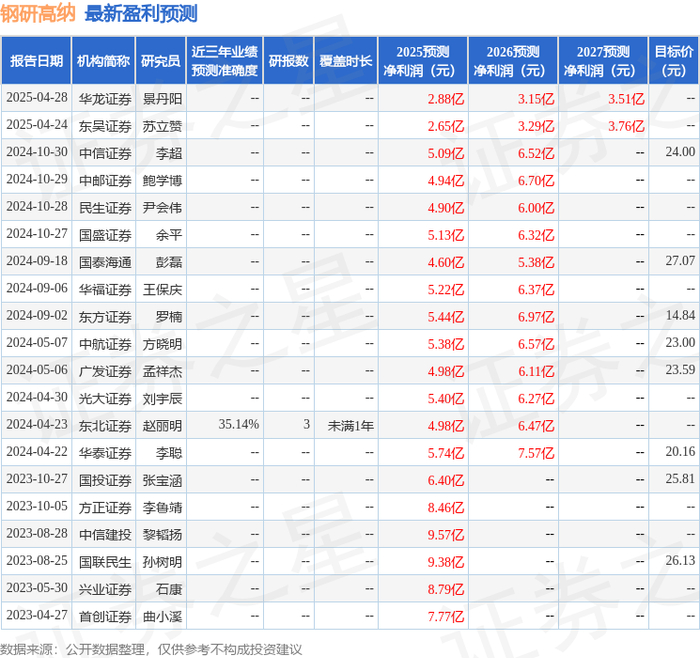Click the target price 23.59
This screenshot has height=658, width=700.
[680, 370]
